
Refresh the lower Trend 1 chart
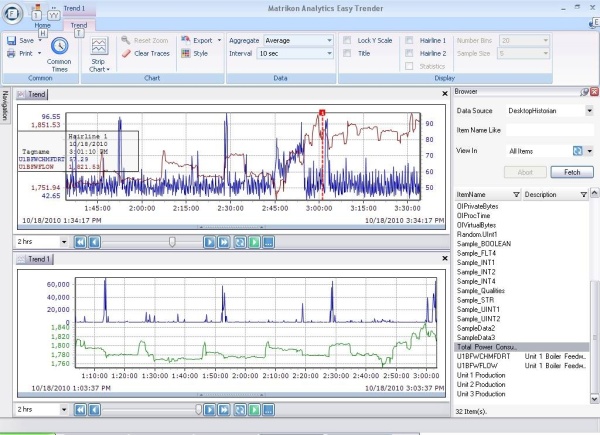(240, 410)
